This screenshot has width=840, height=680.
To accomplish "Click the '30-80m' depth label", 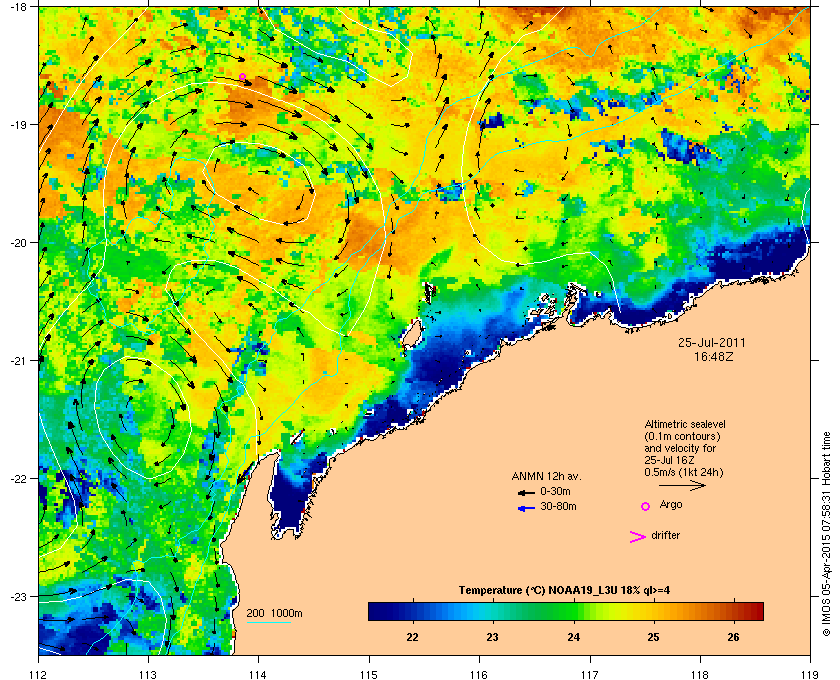I will [x=558, y=506].
